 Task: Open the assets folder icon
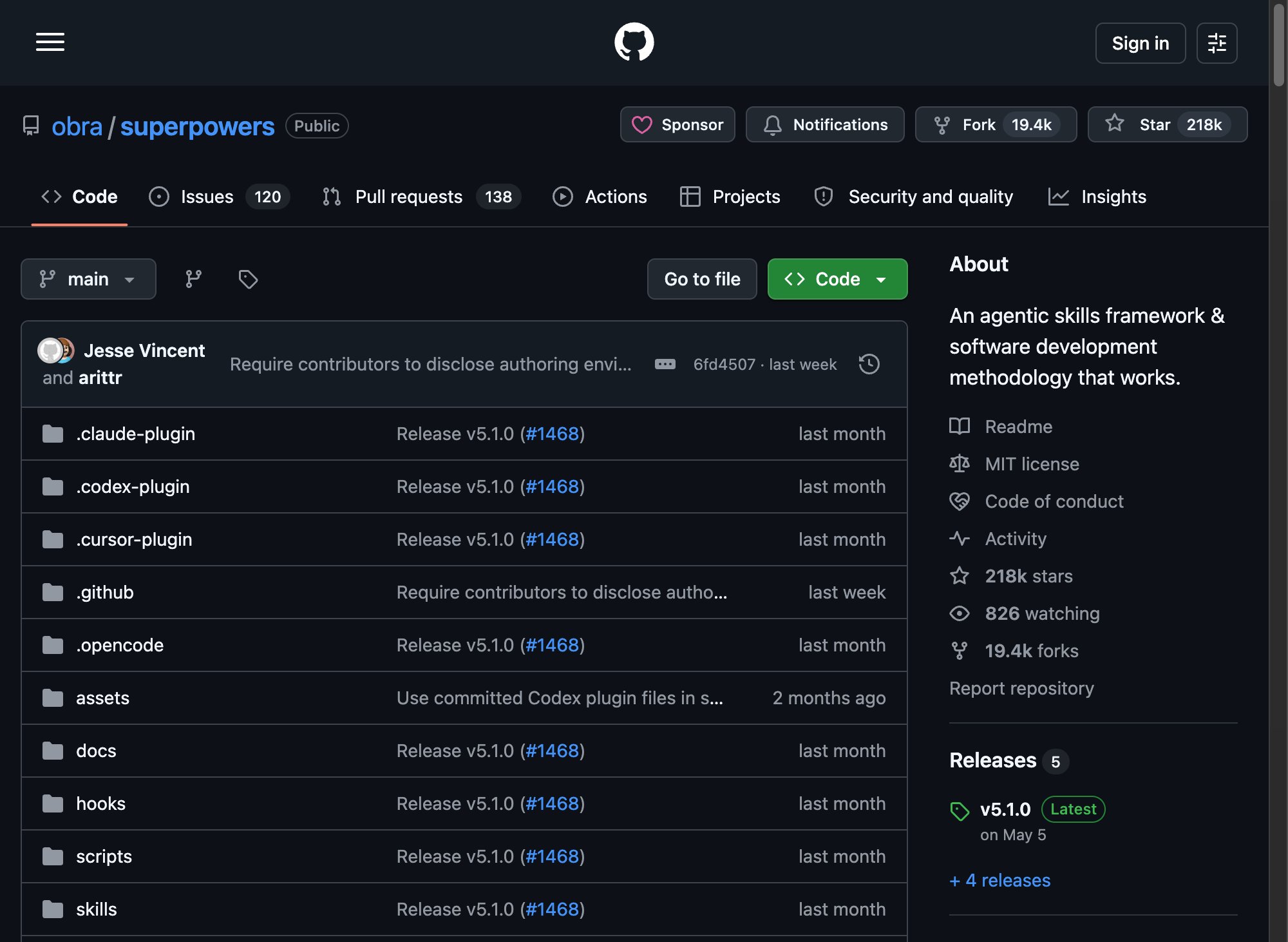[x=53, y=698]
